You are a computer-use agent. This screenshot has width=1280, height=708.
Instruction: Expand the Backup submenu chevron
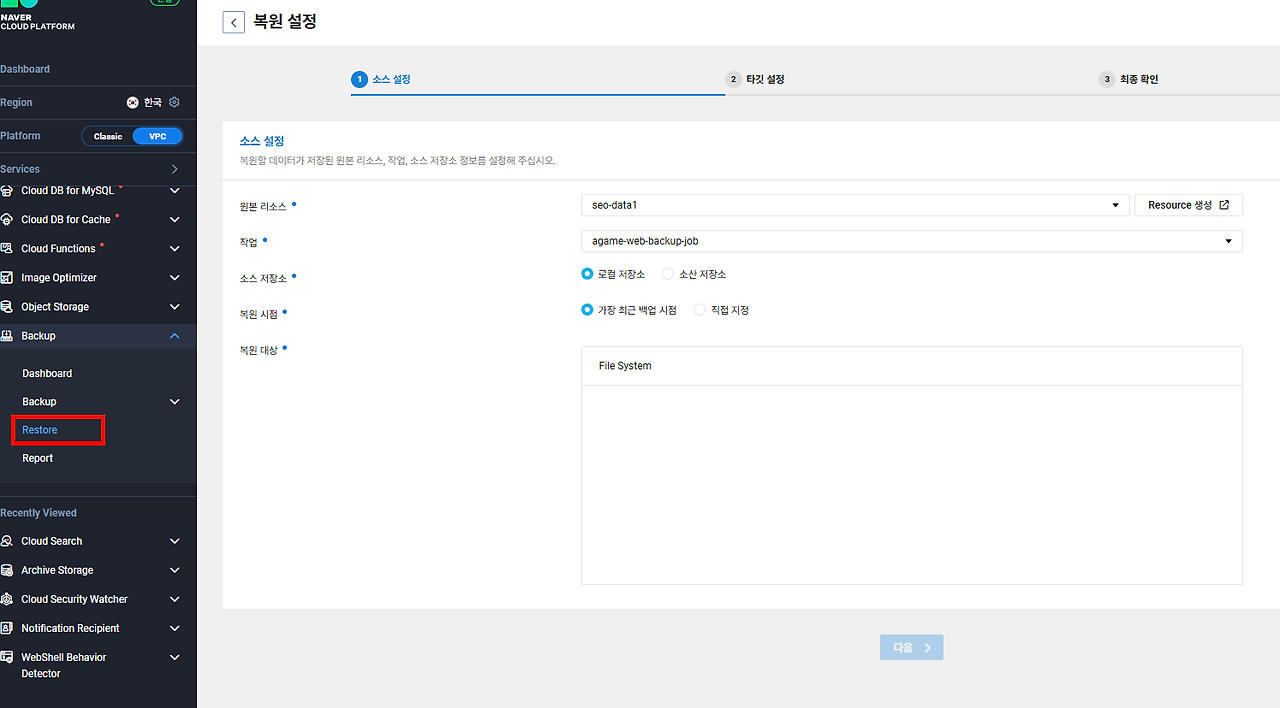[x=175, y=401]
